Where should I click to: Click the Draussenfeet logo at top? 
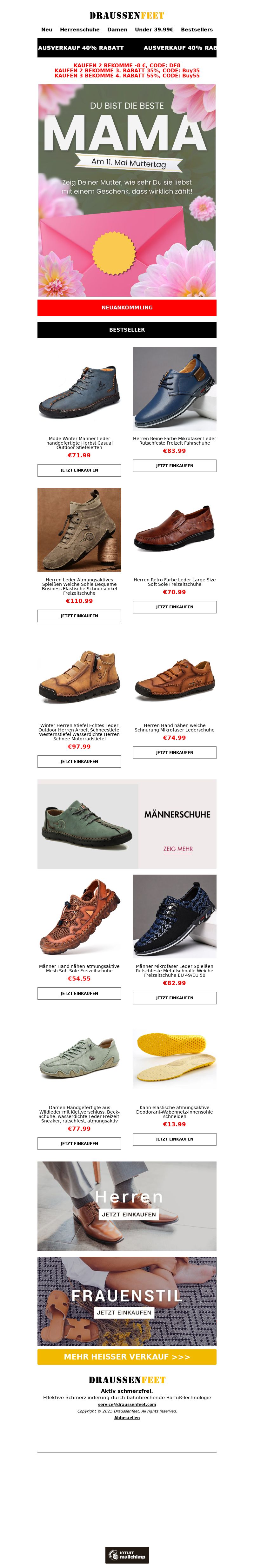click(127, 15)
